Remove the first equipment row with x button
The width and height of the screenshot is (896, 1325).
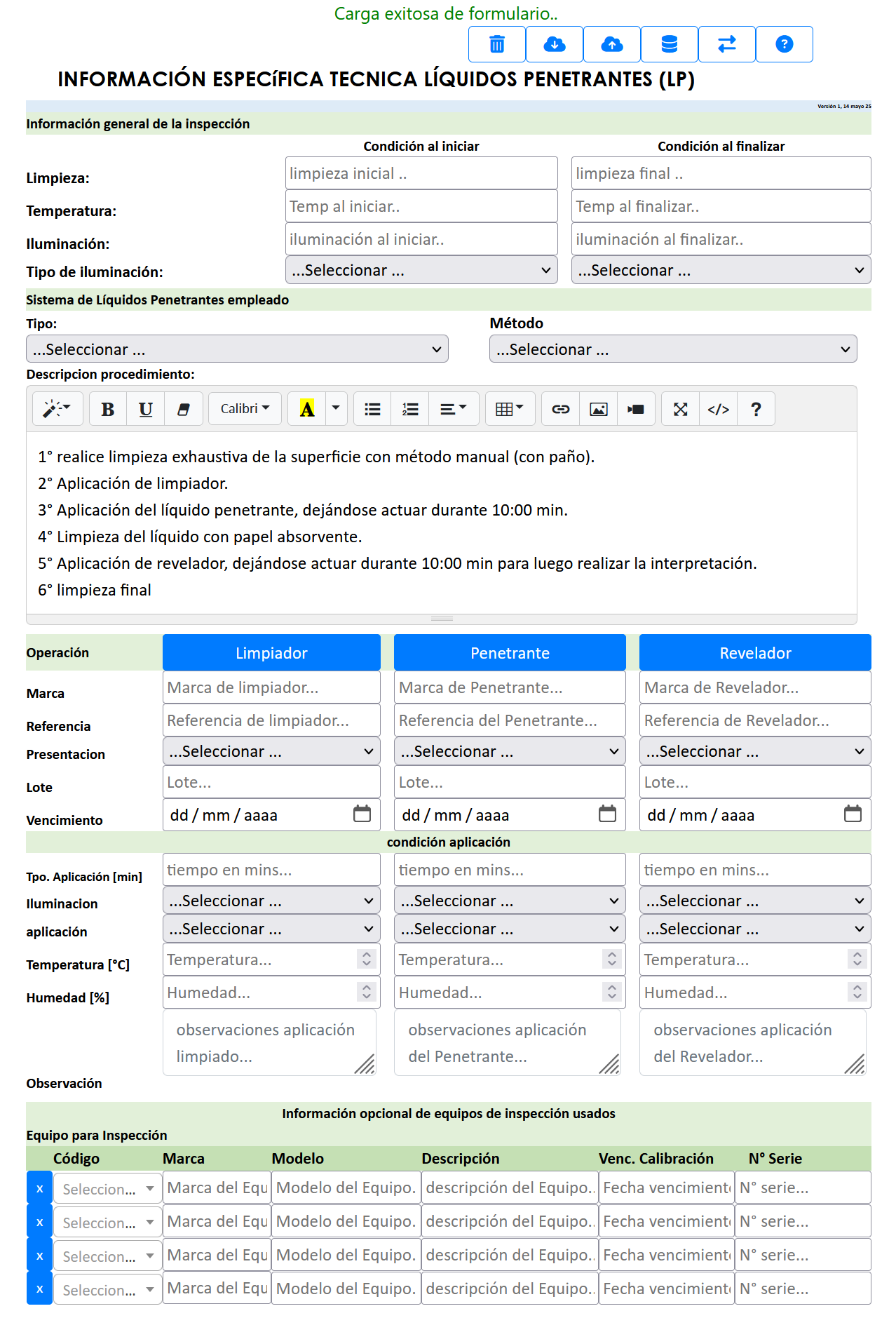pyautogui.click(x=40, y=1189)
